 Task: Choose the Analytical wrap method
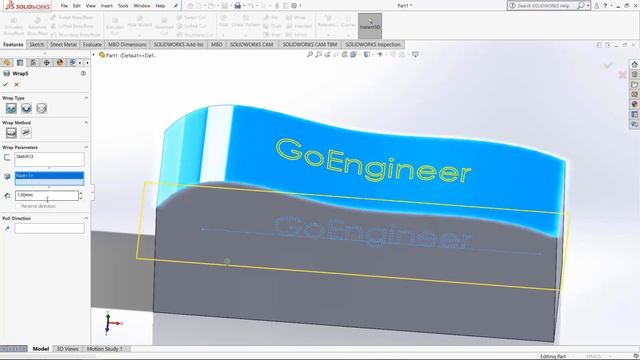point(11,133)
